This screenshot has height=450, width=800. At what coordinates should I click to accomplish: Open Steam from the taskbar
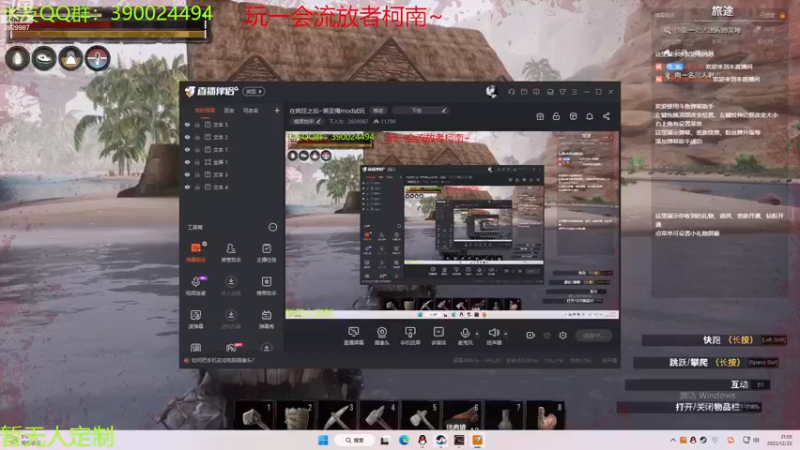click(441, 440)
